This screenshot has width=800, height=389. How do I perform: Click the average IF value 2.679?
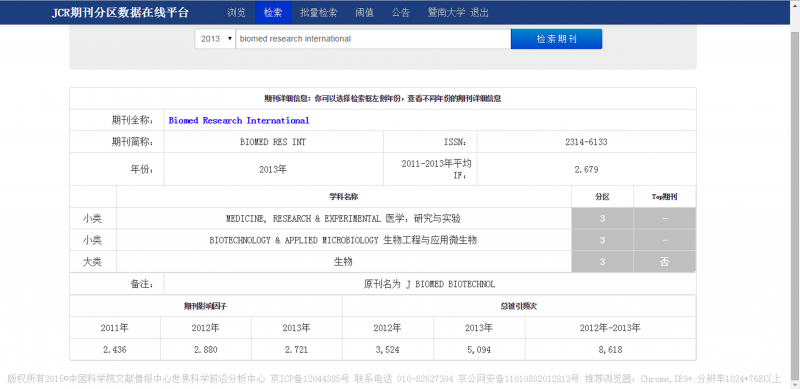586,169
